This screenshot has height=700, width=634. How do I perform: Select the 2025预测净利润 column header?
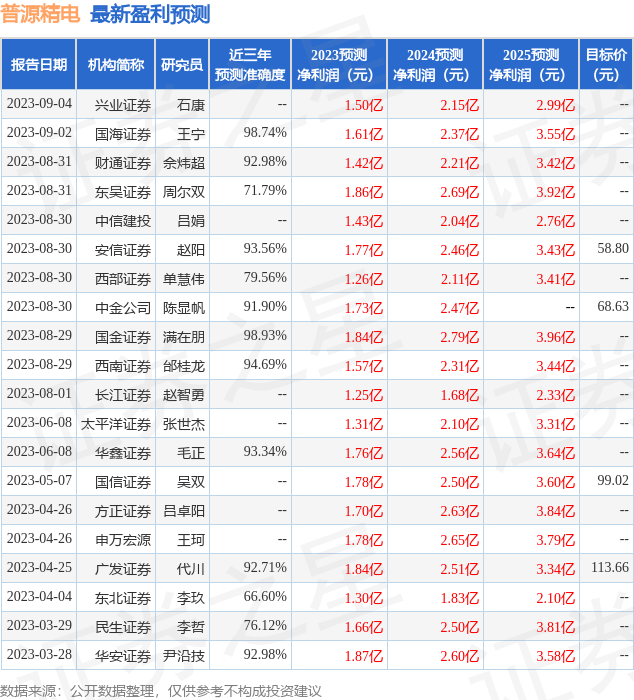531,64
